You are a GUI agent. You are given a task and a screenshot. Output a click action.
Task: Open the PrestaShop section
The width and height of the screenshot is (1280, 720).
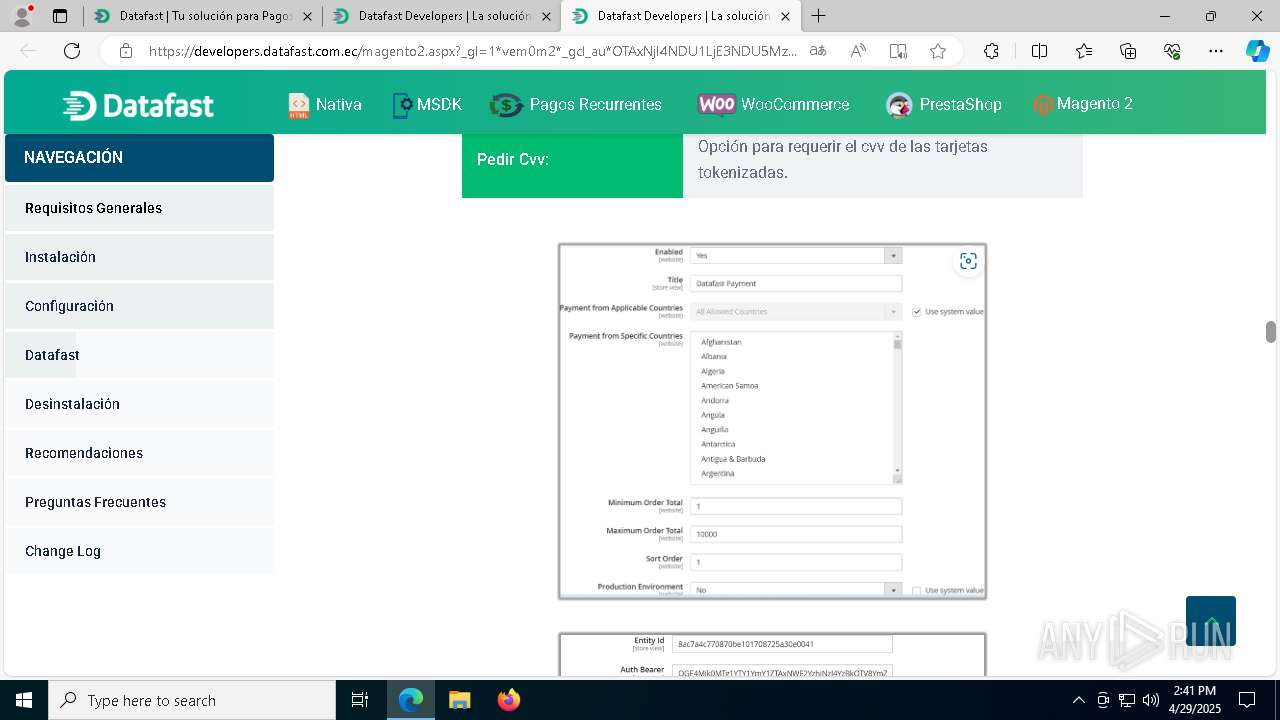943,104
